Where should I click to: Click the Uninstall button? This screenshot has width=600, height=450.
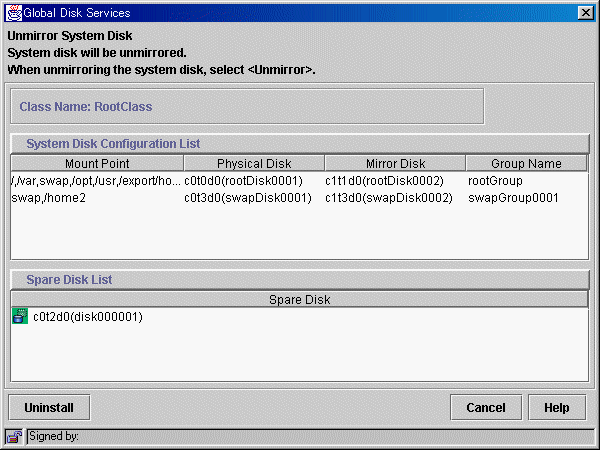point(49,408)
